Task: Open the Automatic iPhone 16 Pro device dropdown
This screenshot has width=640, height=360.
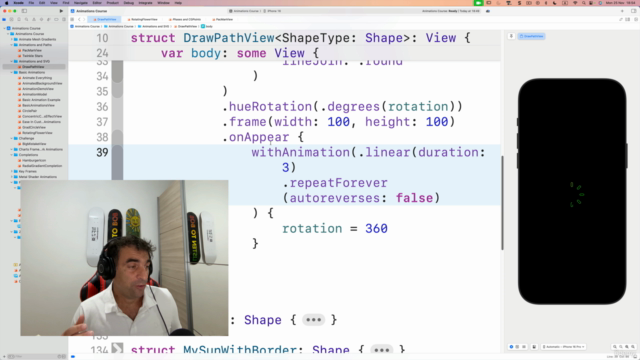Action: (x=563, y=347)
